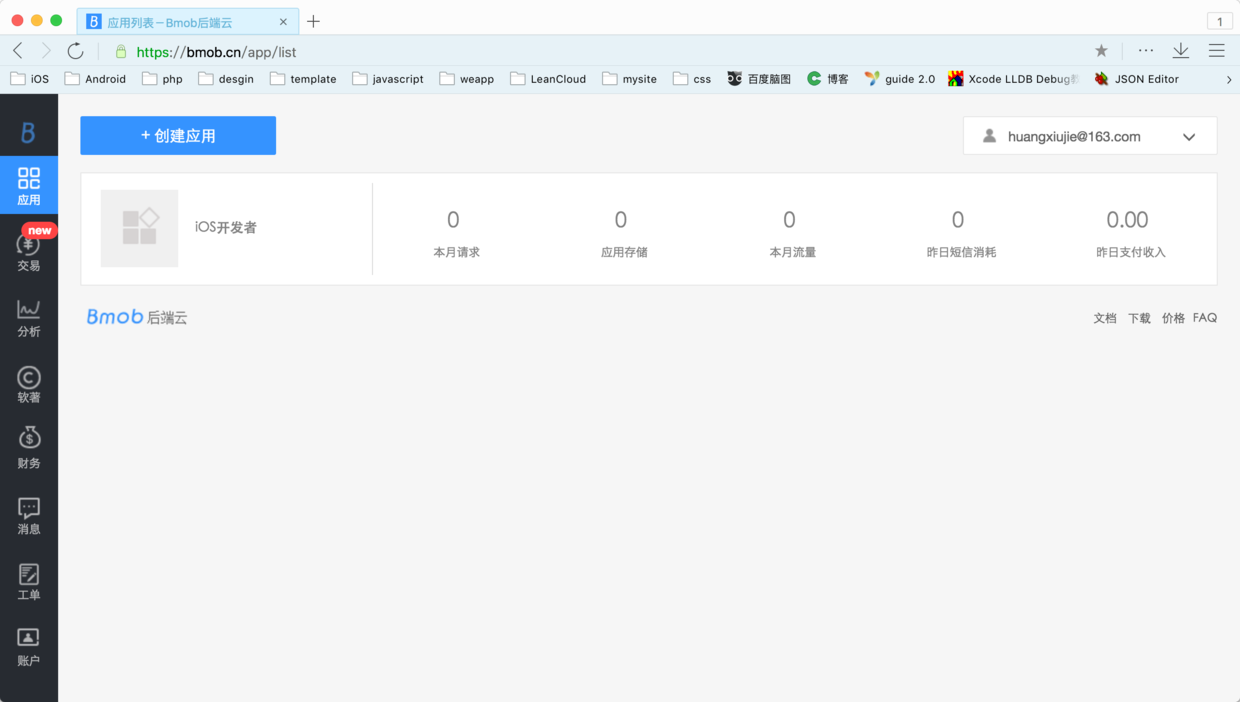This screenshot has width=1240, height=702.
Task: Open the Android bookmarks folder
Action: click(95, 79)
